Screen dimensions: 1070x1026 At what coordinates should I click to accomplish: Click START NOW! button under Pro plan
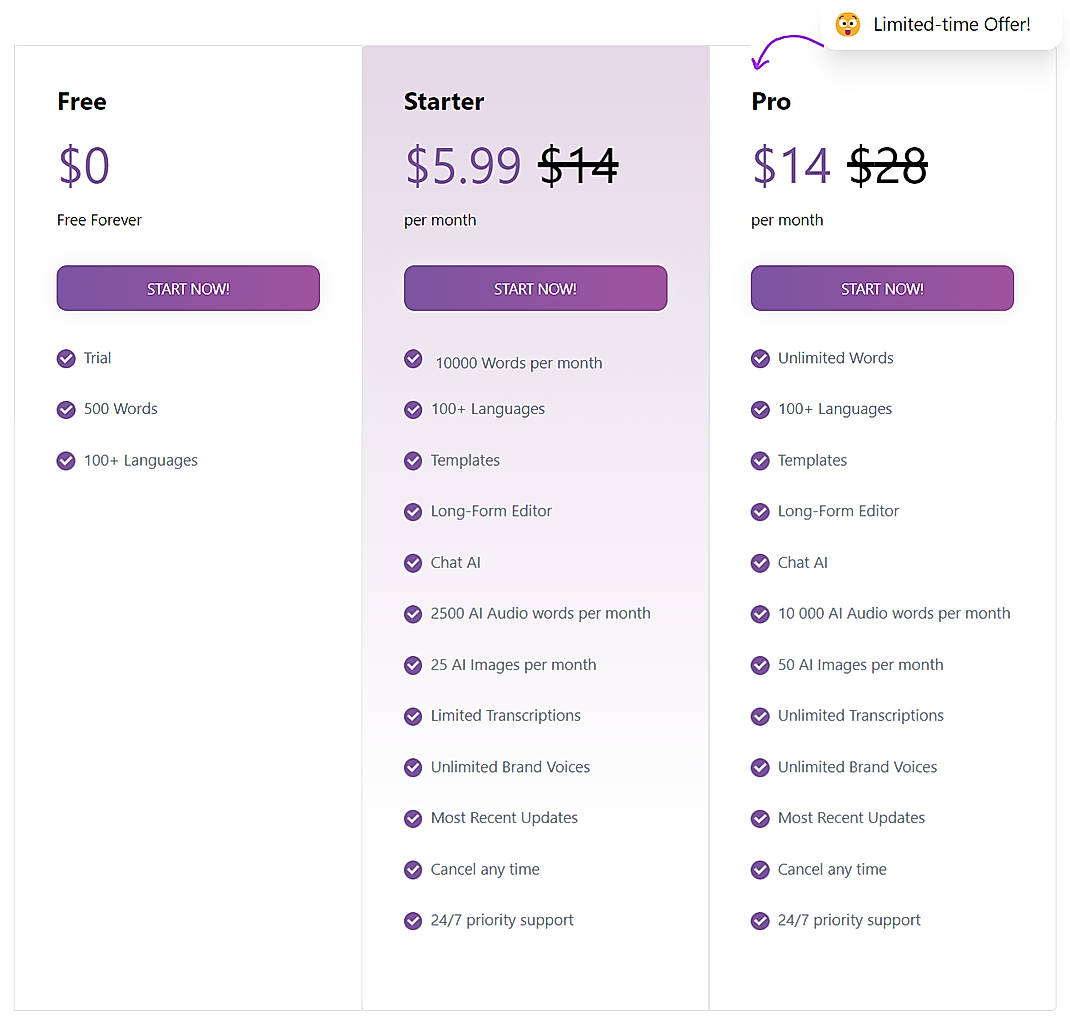[x=882, y=288]
